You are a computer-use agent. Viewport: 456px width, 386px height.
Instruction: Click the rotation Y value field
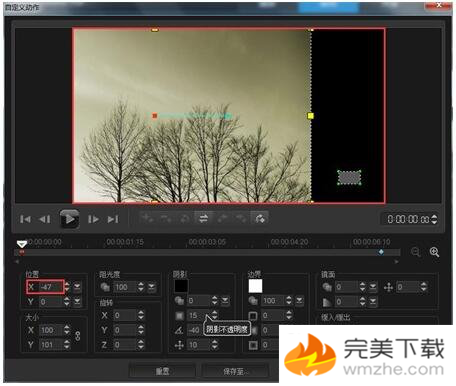point(124,330)
